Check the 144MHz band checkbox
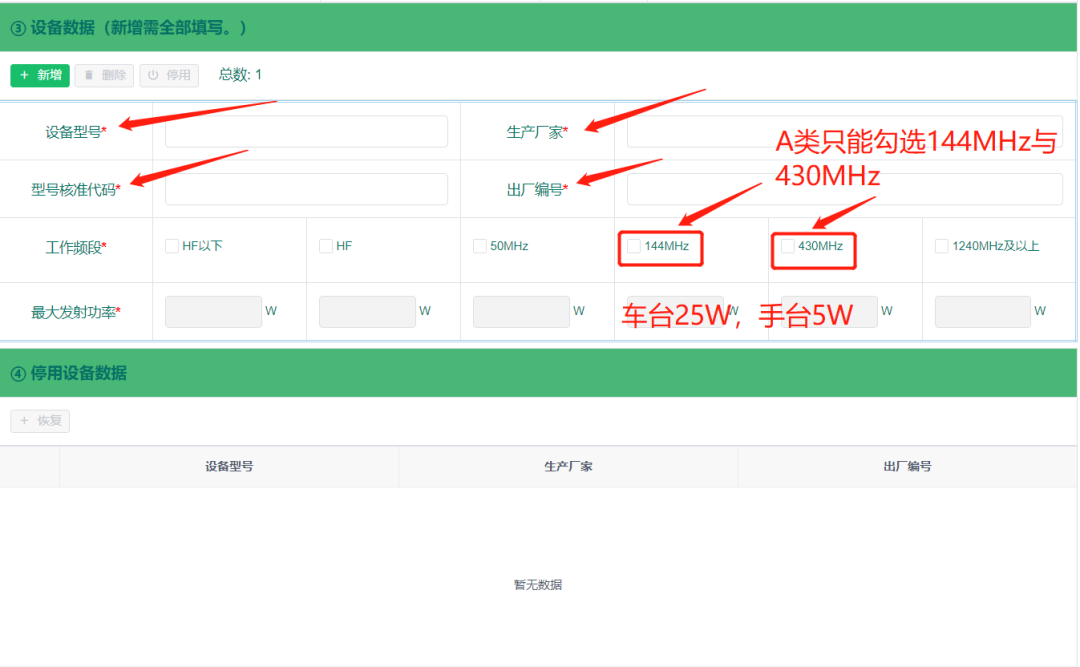This screenshot has width=1080, height=667. [x=634, y=246]
